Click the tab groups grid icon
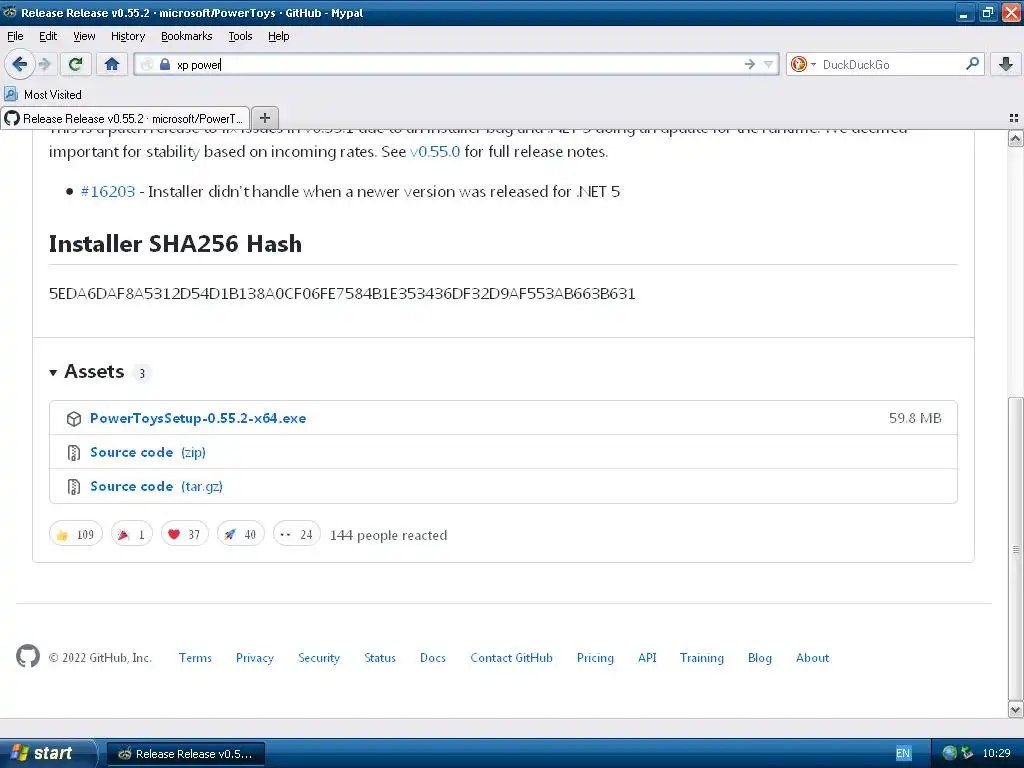Screen dimensions: 1024x768 pos(1014,118)
